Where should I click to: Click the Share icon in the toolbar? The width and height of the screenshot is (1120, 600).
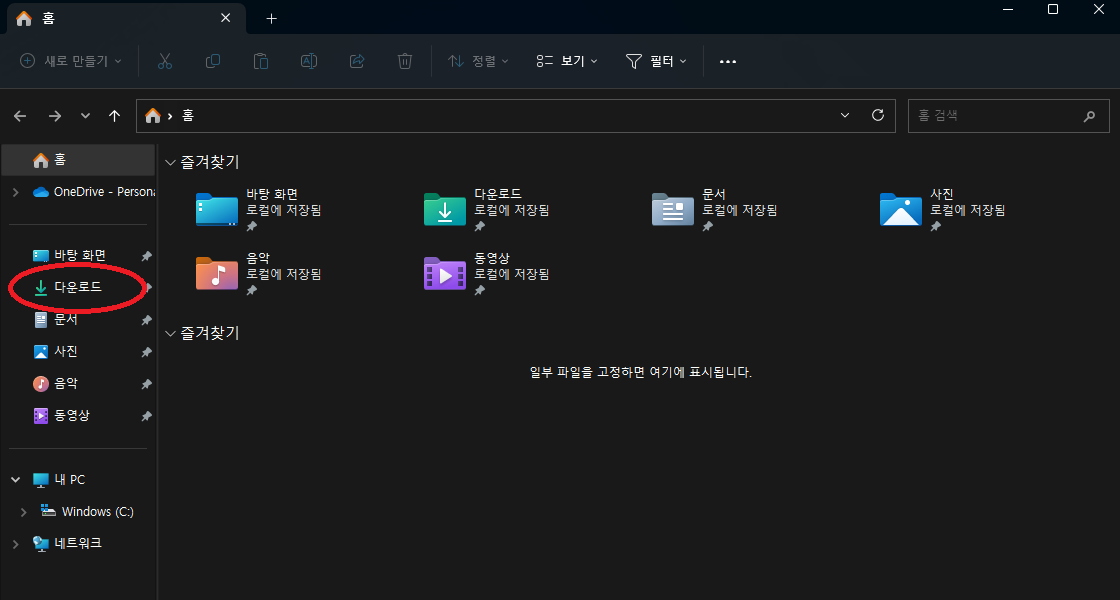356,60
